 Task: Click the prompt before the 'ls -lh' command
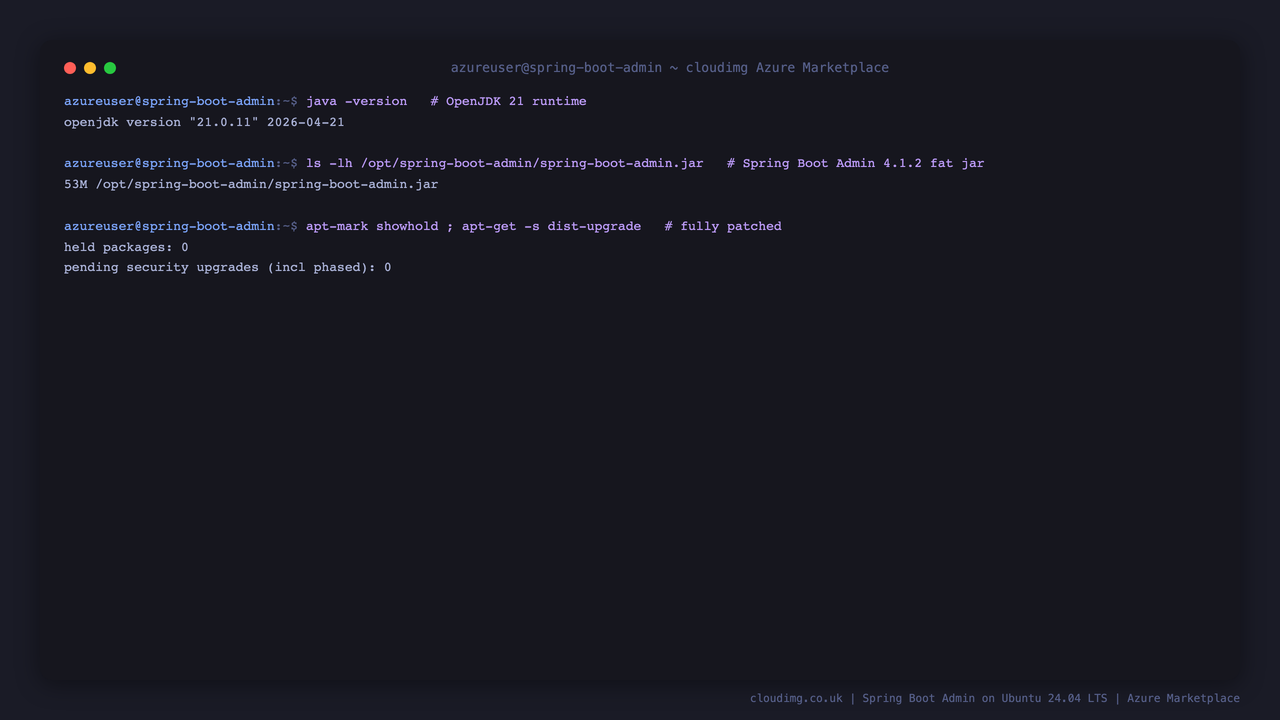181,163
